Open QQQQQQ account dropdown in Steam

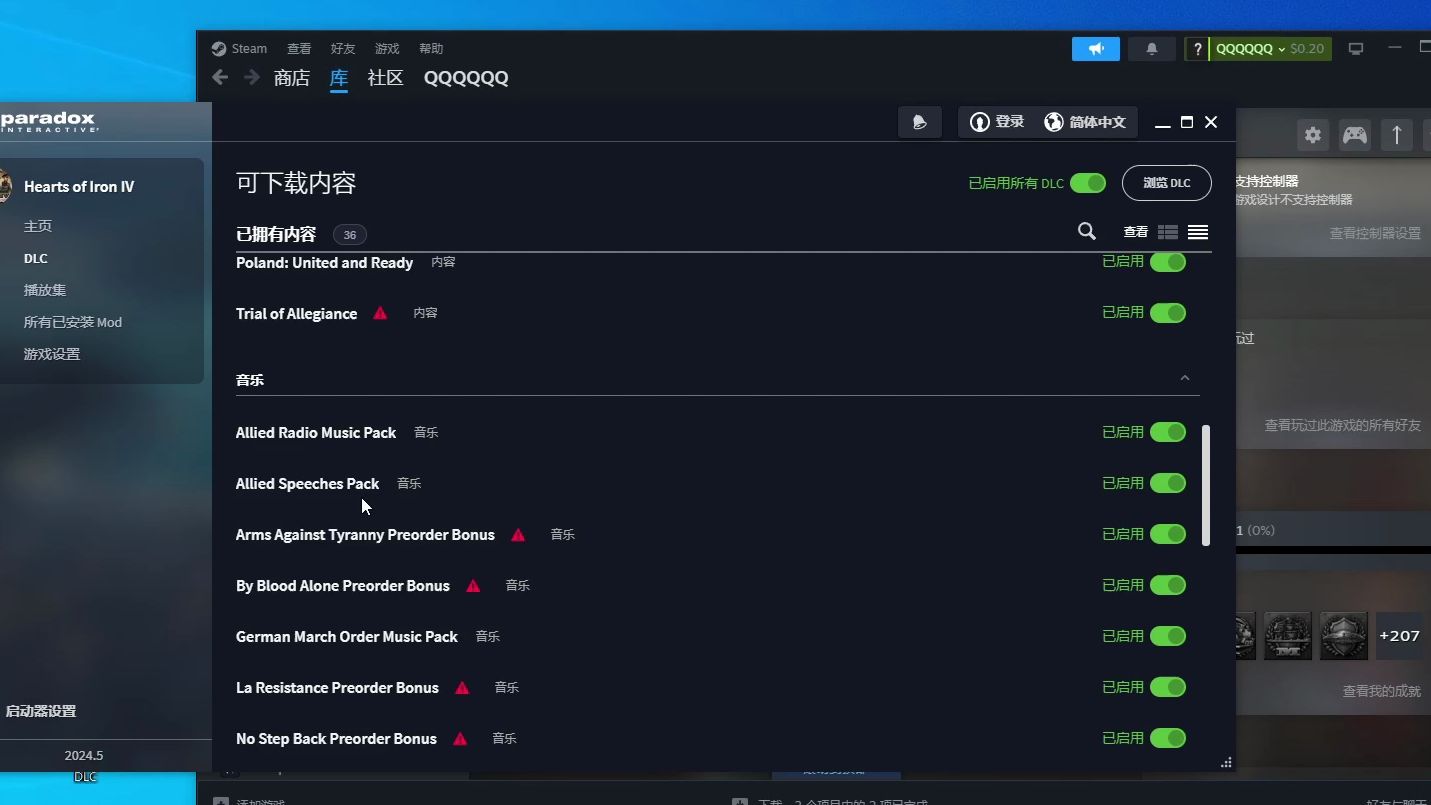(x=1270, y=49)
